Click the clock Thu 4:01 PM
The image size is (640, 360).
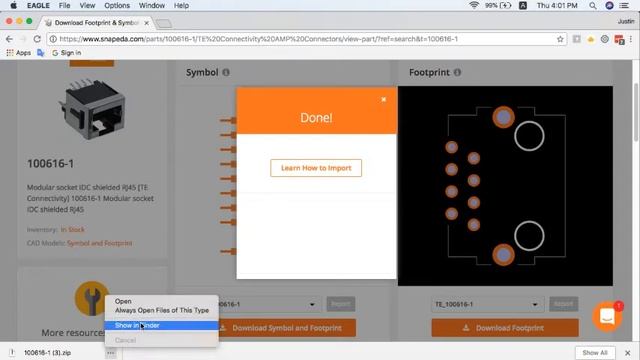pos(557,6)
